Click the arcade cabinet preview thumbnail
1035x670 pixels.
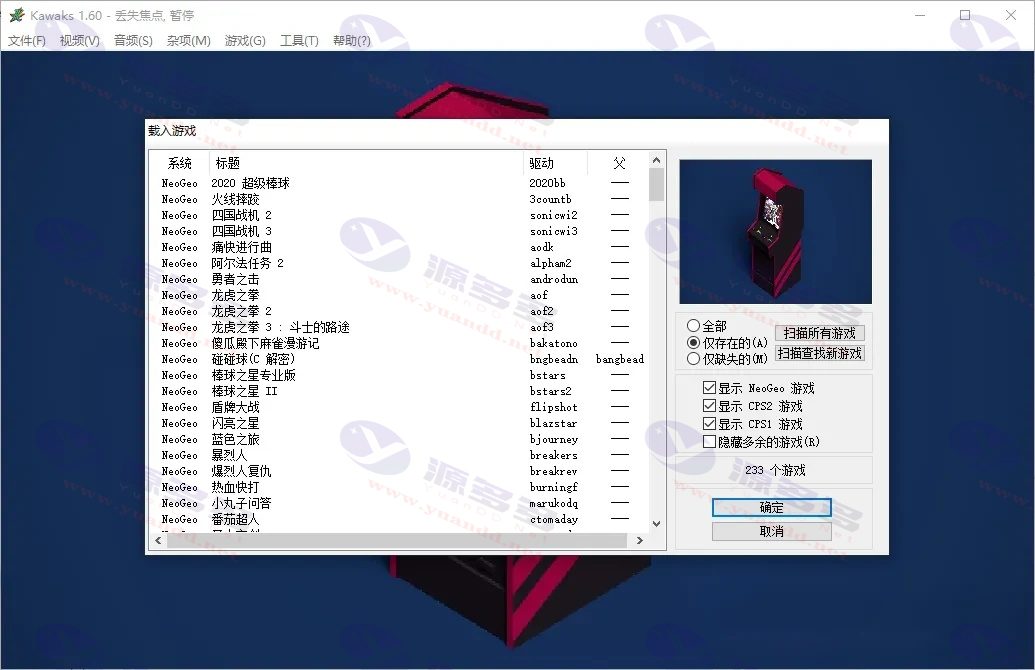coord(776,232)
